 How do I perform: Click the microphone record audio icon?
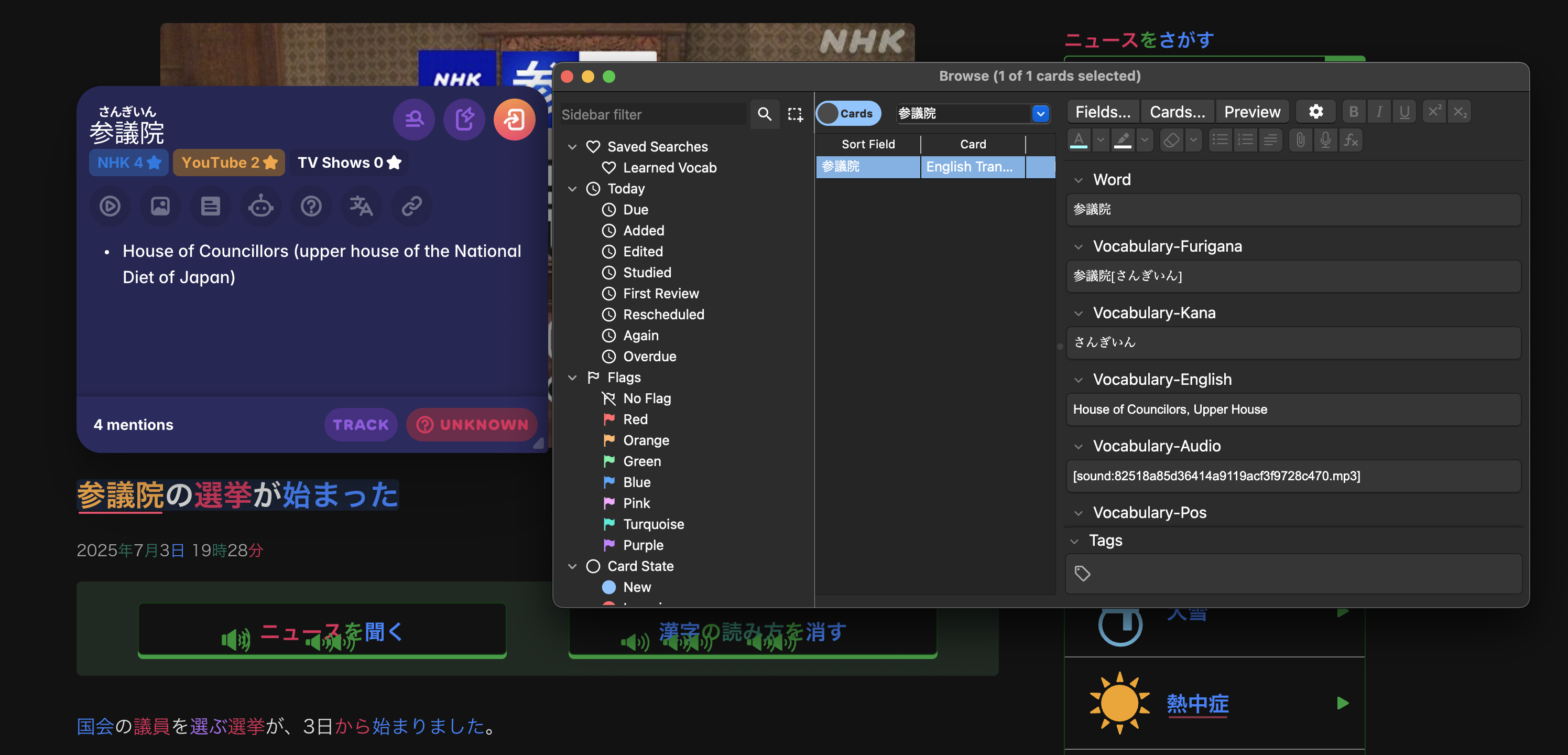click(x=1325, y=141)
